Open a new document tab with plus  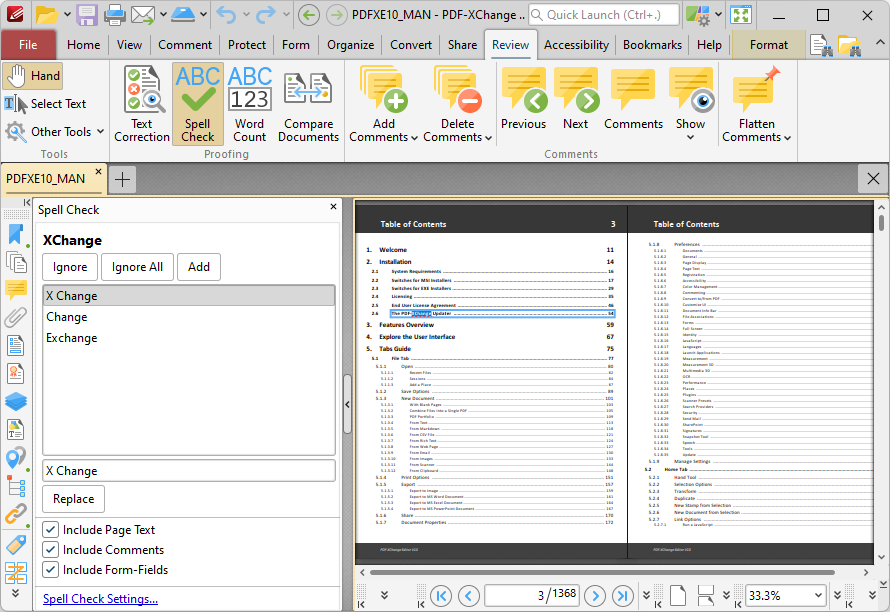click(122, 180)
